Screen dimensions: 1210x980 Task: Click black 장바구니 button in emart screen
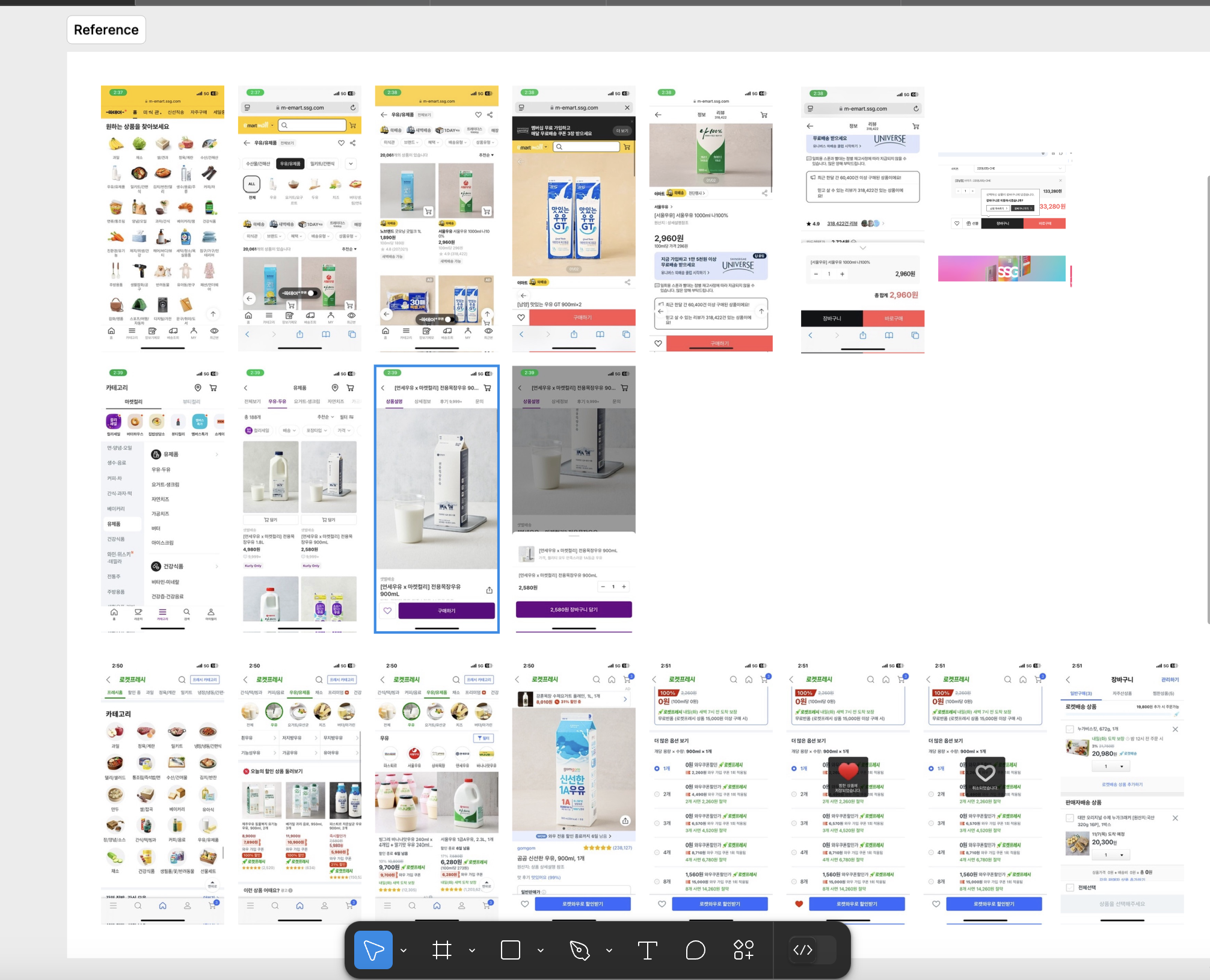click(x=832, y=318)
